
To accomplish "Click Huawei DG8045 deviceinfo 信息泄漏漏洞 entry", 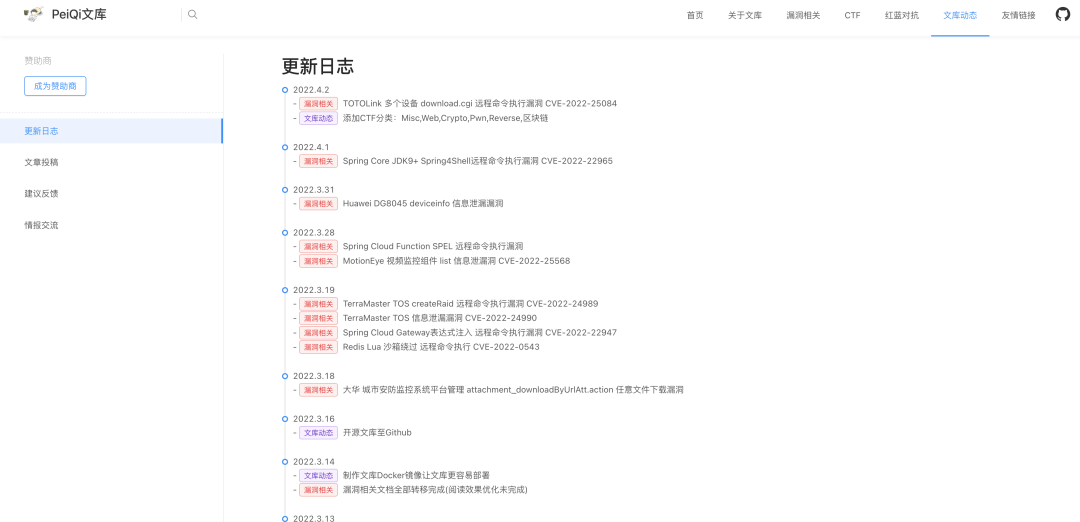I will click(x=424, y=204).
